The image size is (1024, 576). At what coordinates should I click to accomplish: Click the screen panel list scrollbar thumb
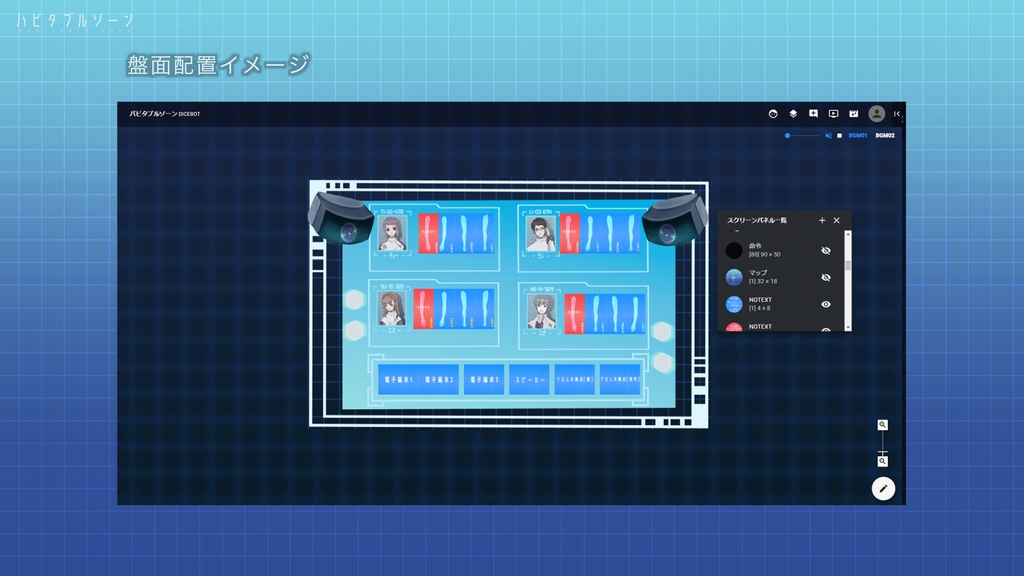(848, 265)
